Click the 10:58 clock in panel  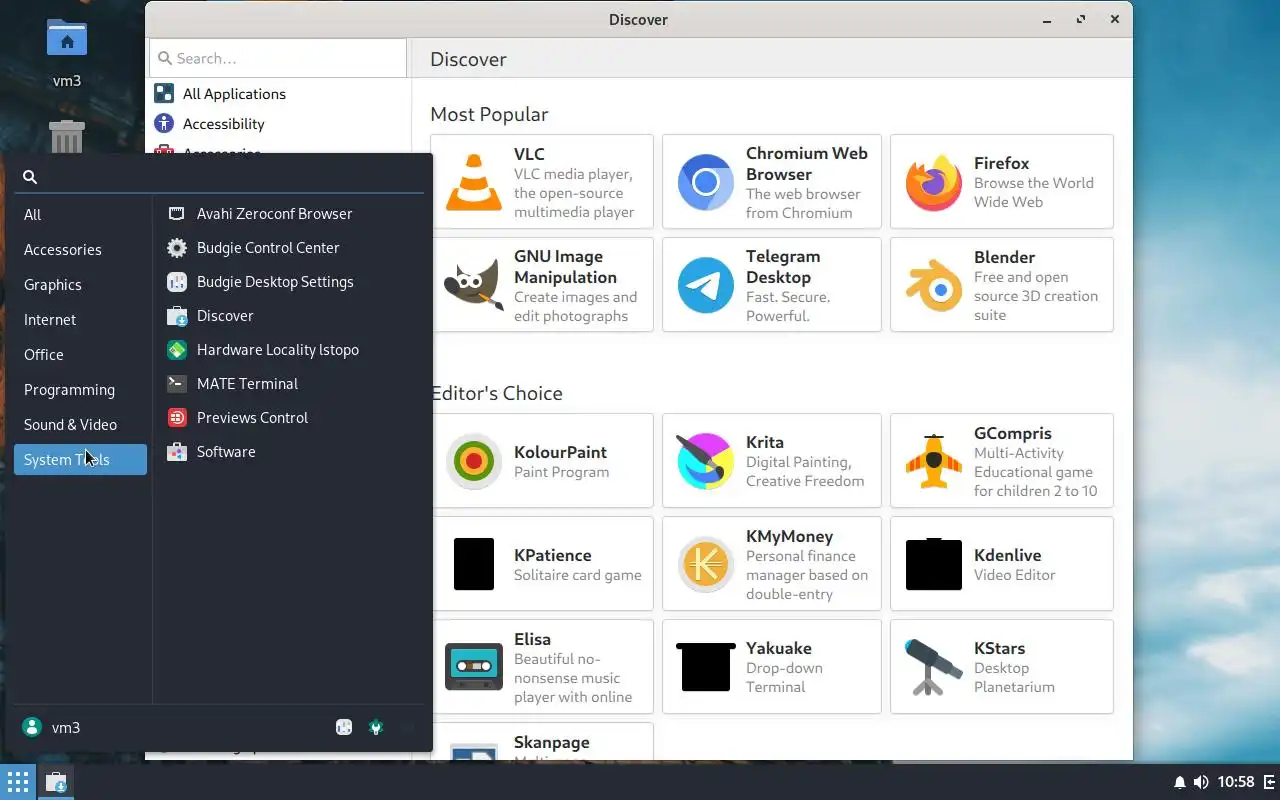pos(1236,782)
